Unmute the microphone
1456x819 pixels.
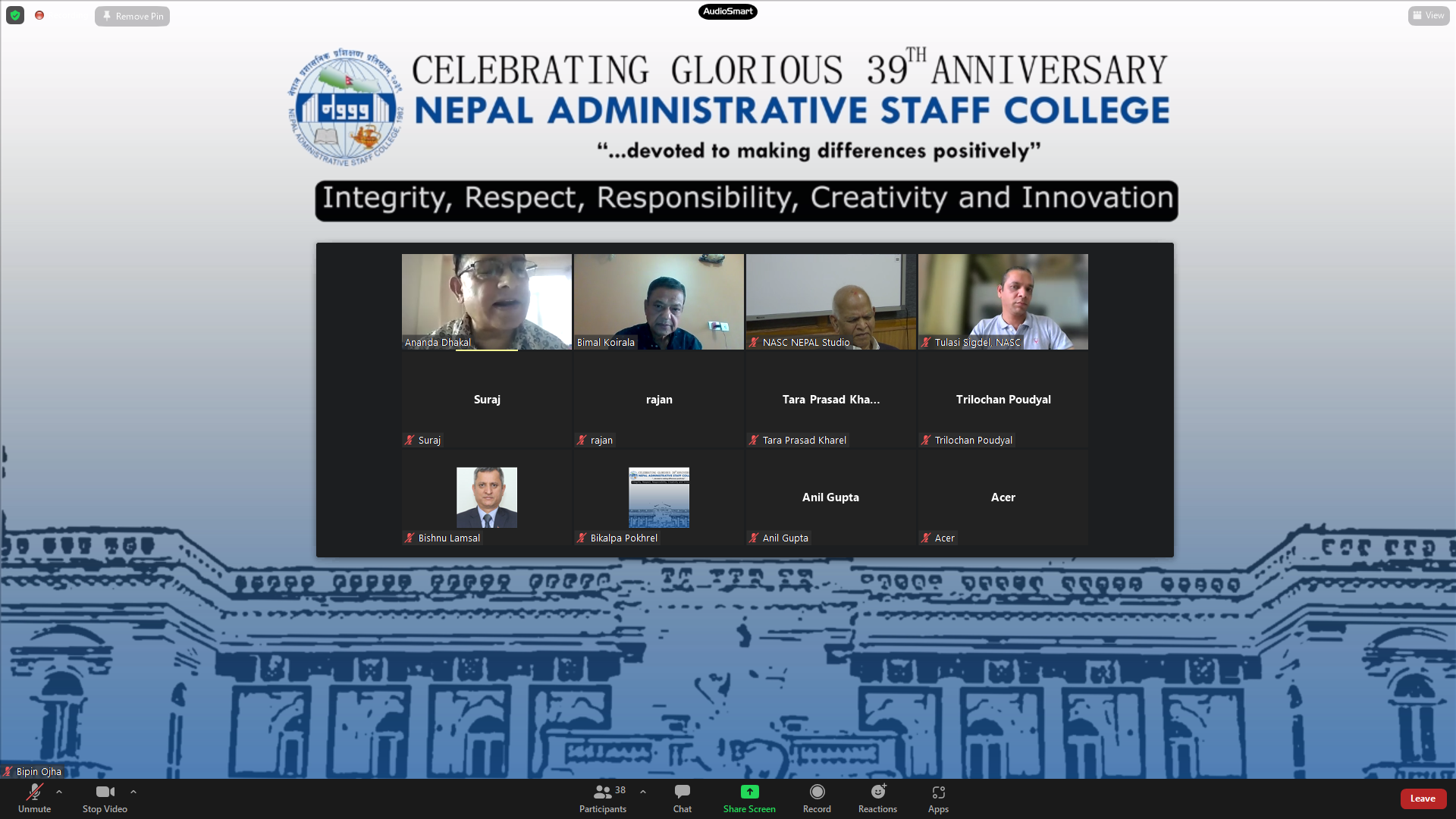tap(34, 799)
